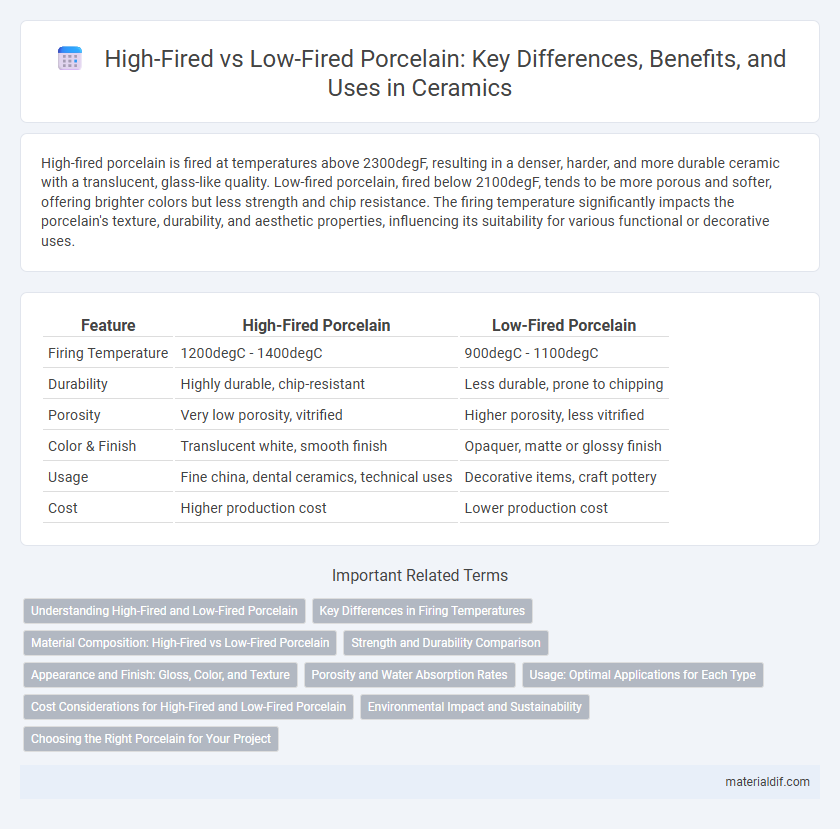Image resolution: width=840 pixels, height=829 pixels.
Task: Open Porosity and Water Absorption Rates tag
Action: pyautogui.click(x=409, y=675)
